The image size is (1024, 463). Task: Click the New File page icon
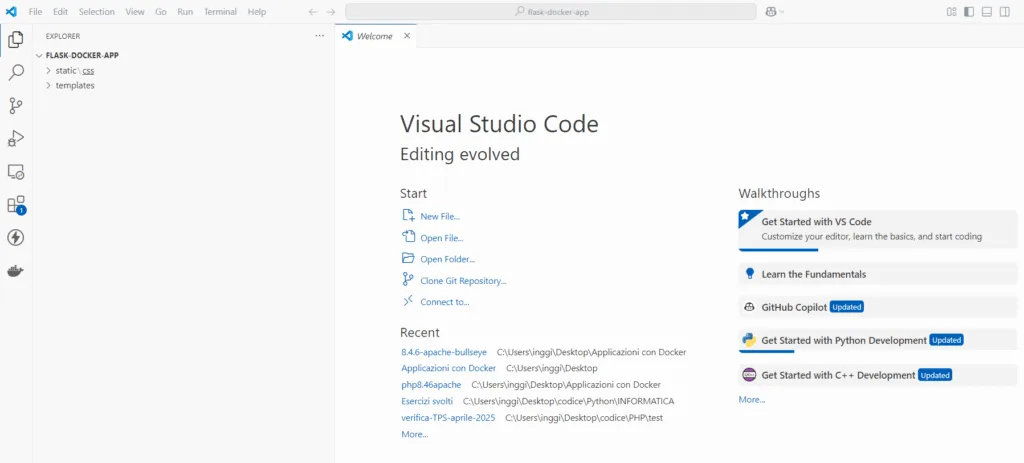click(x=408, y=216)
